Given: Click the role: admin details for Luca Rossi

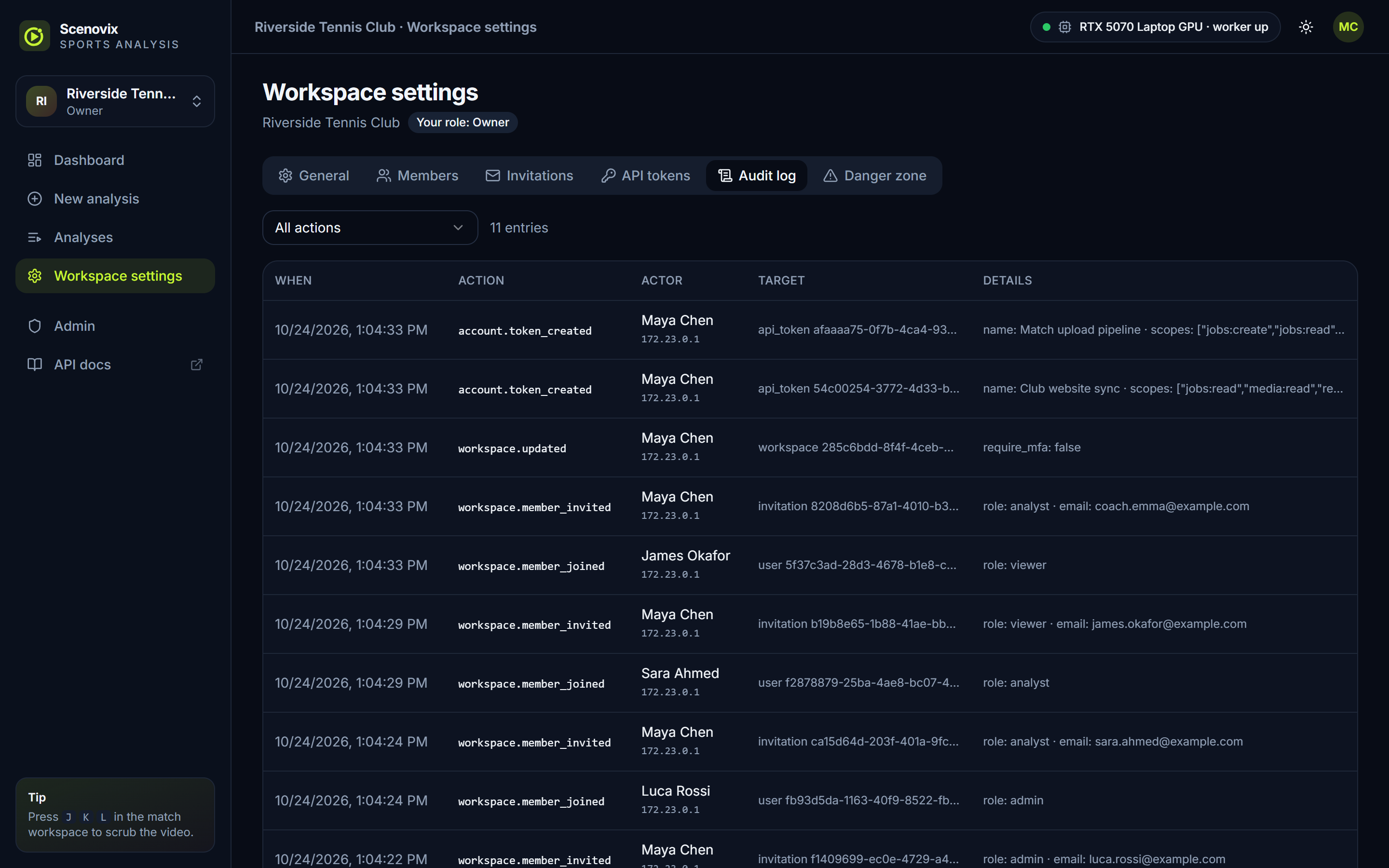Looking at the screenshot, I should coord(1013,800).
